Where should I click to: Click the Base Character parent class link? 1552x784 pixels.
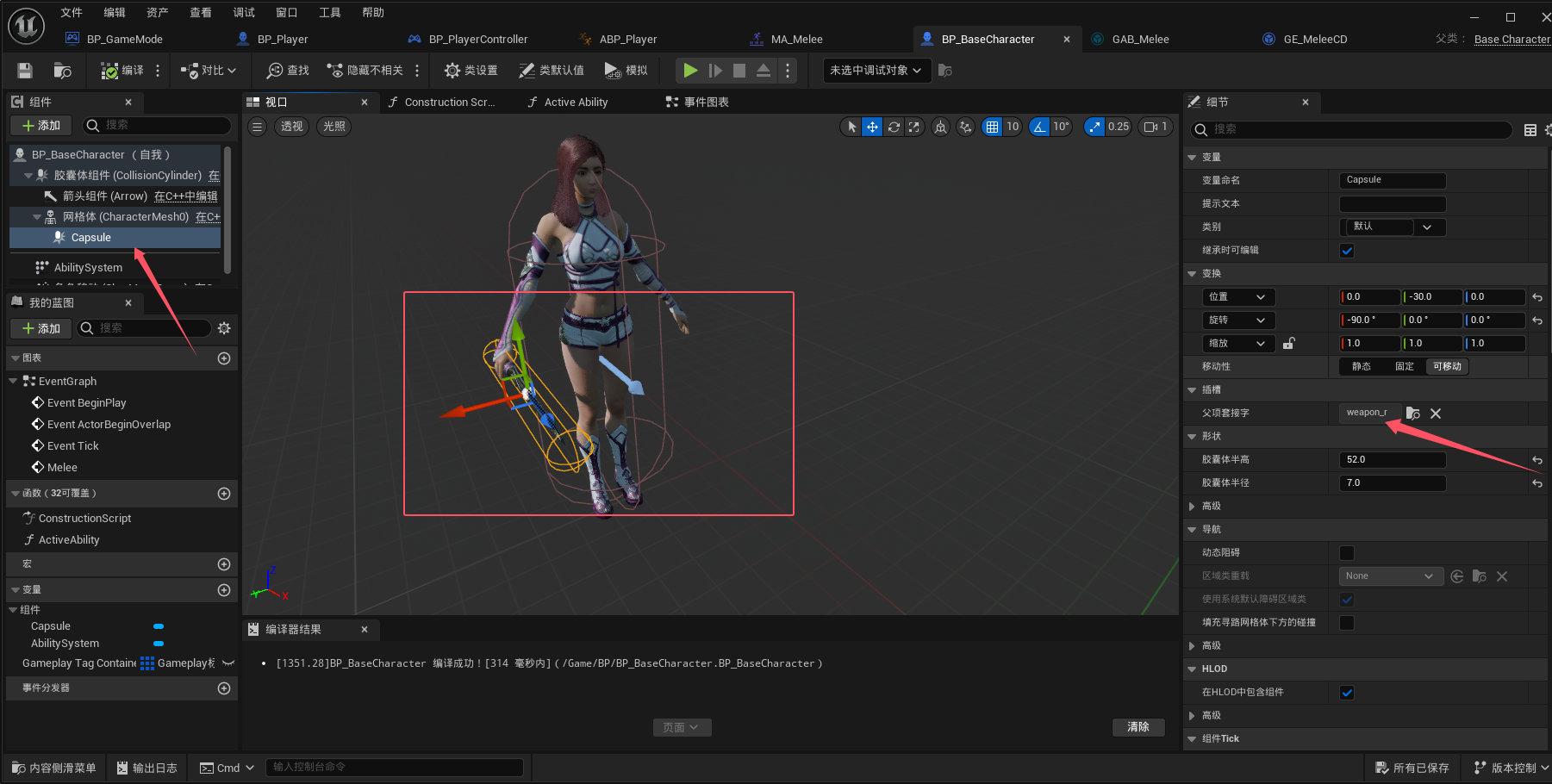pyautogui.click(x=1512, y=39)
